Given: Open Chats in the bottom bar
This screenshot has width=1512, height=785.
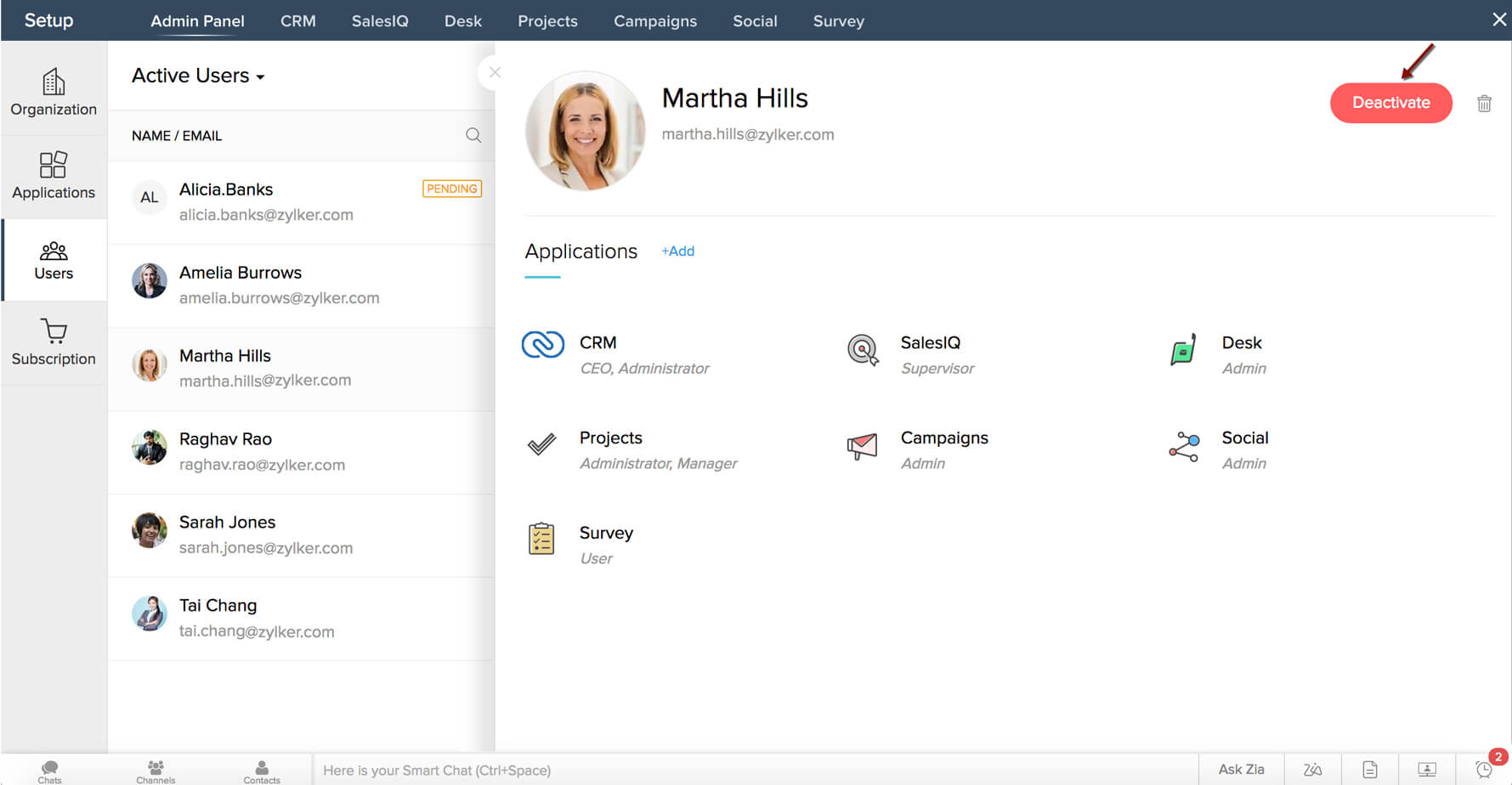Looking at the screenshot, I should tap(49, 771).
